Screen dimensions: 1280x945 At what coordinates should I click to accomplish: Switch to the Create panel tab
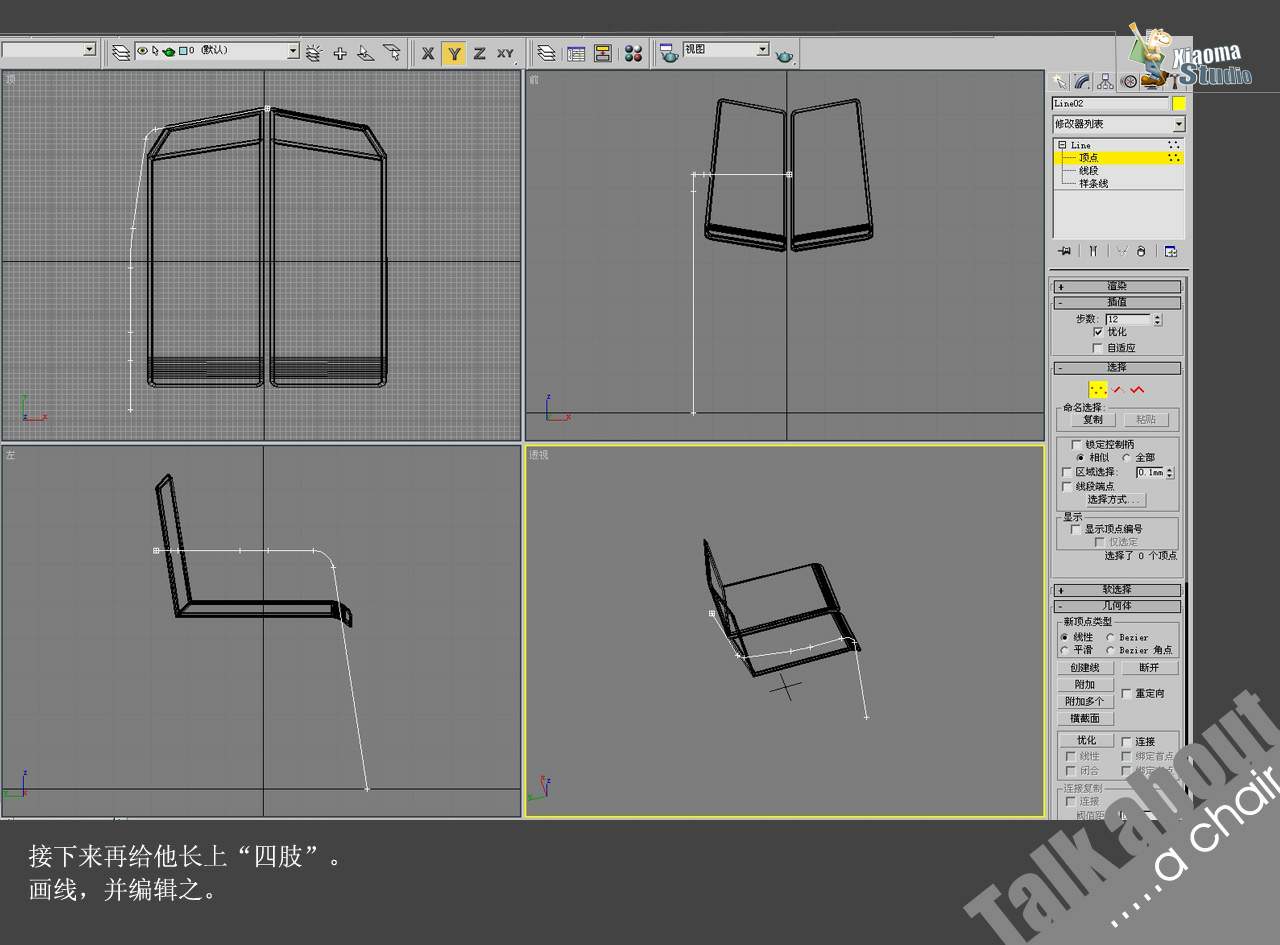click(1059, 82)
